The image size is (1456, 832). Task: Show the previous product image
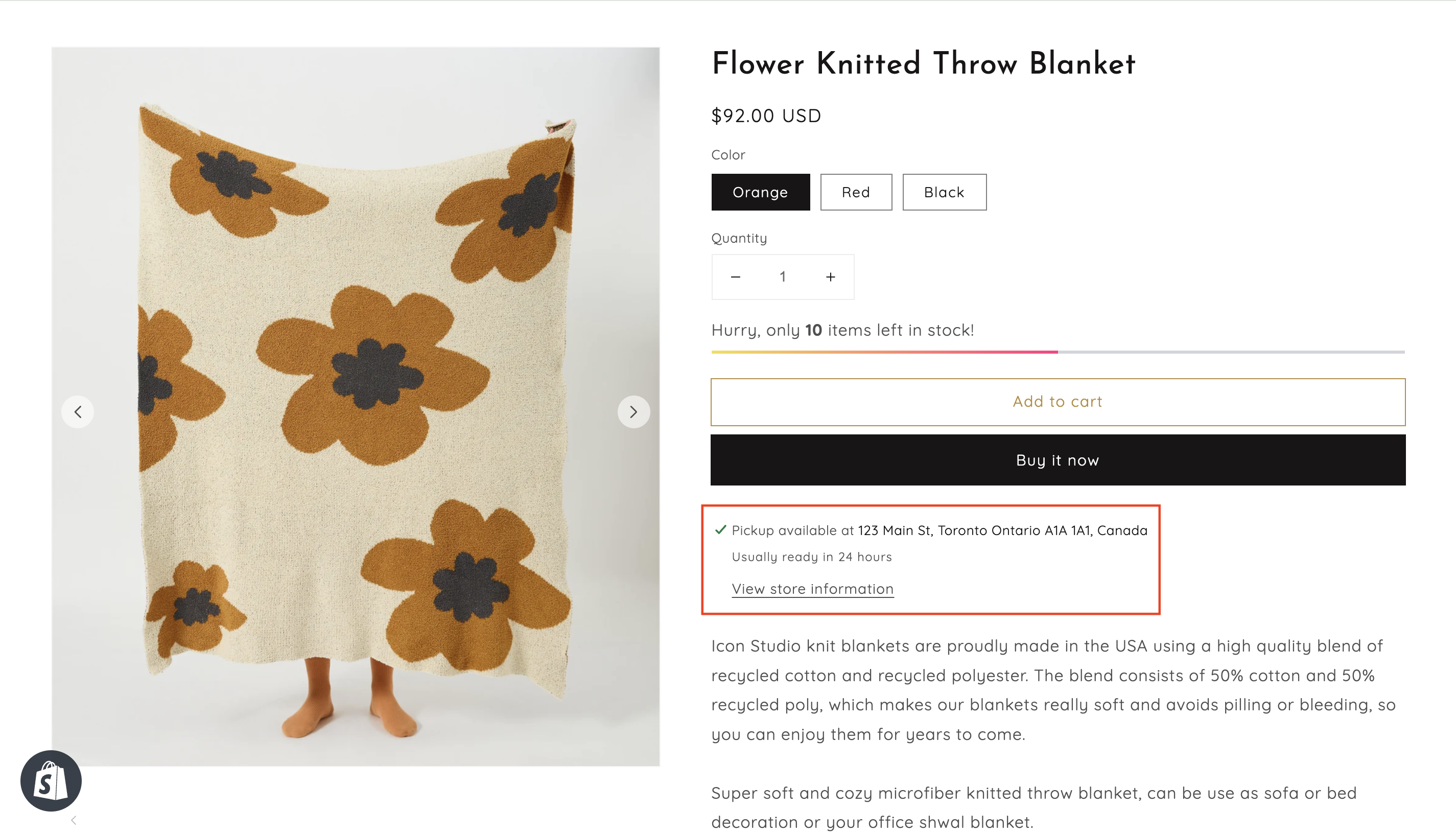click(x=78, y=411)
